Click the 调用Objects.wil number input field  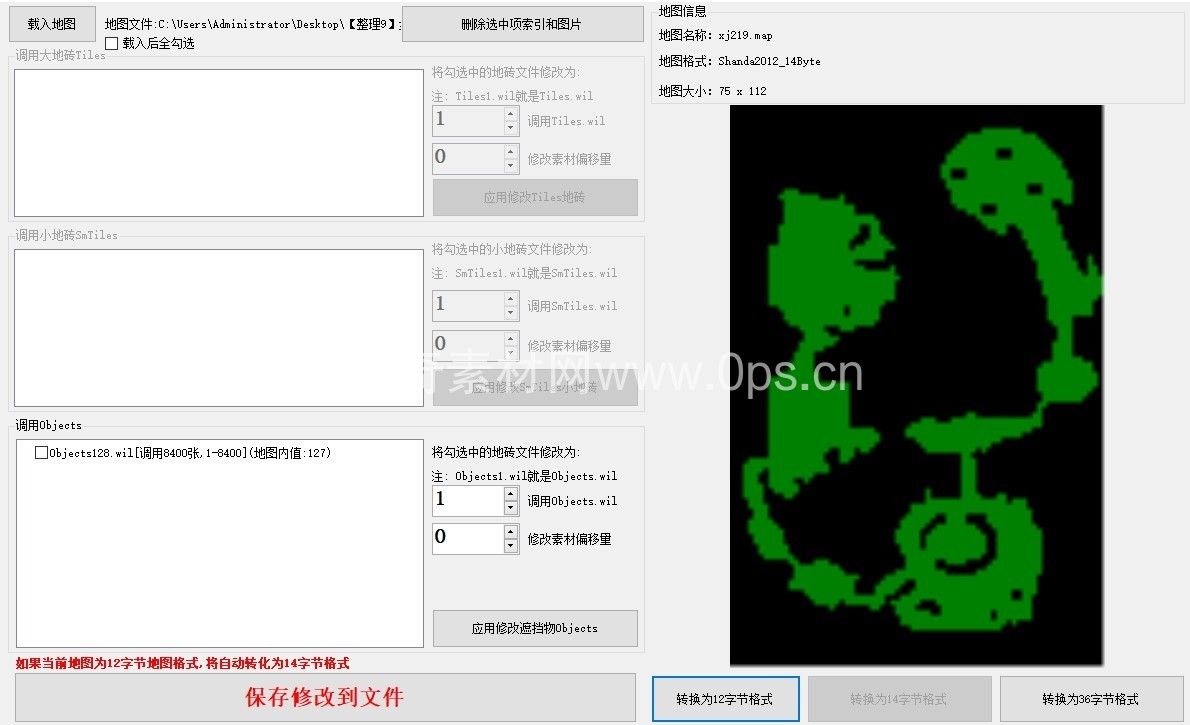point(467,501)
